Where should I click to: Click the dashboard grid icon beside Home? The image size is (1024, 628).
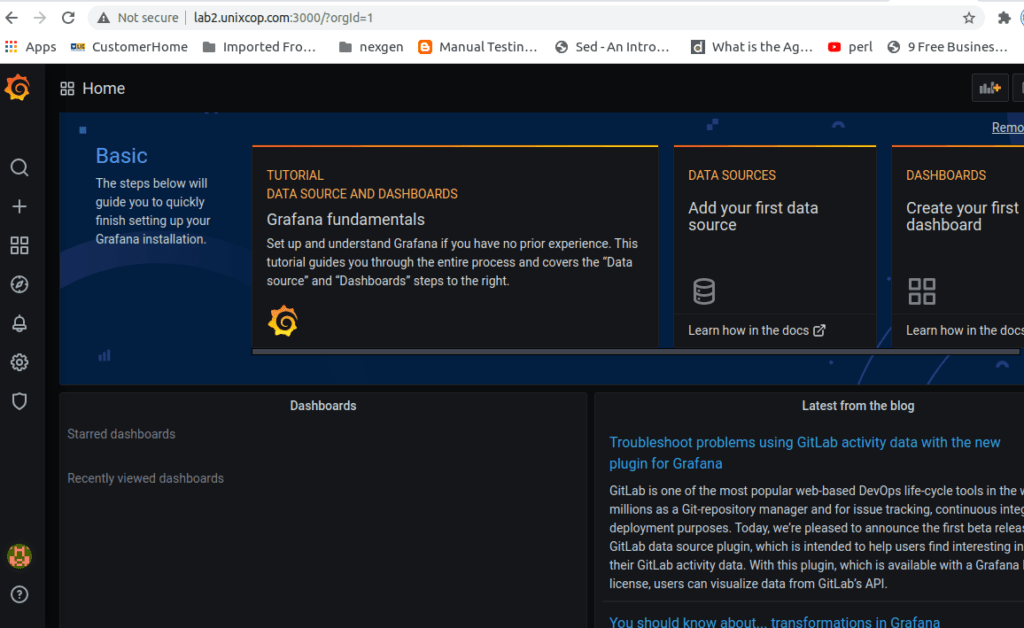coord(67,89)
